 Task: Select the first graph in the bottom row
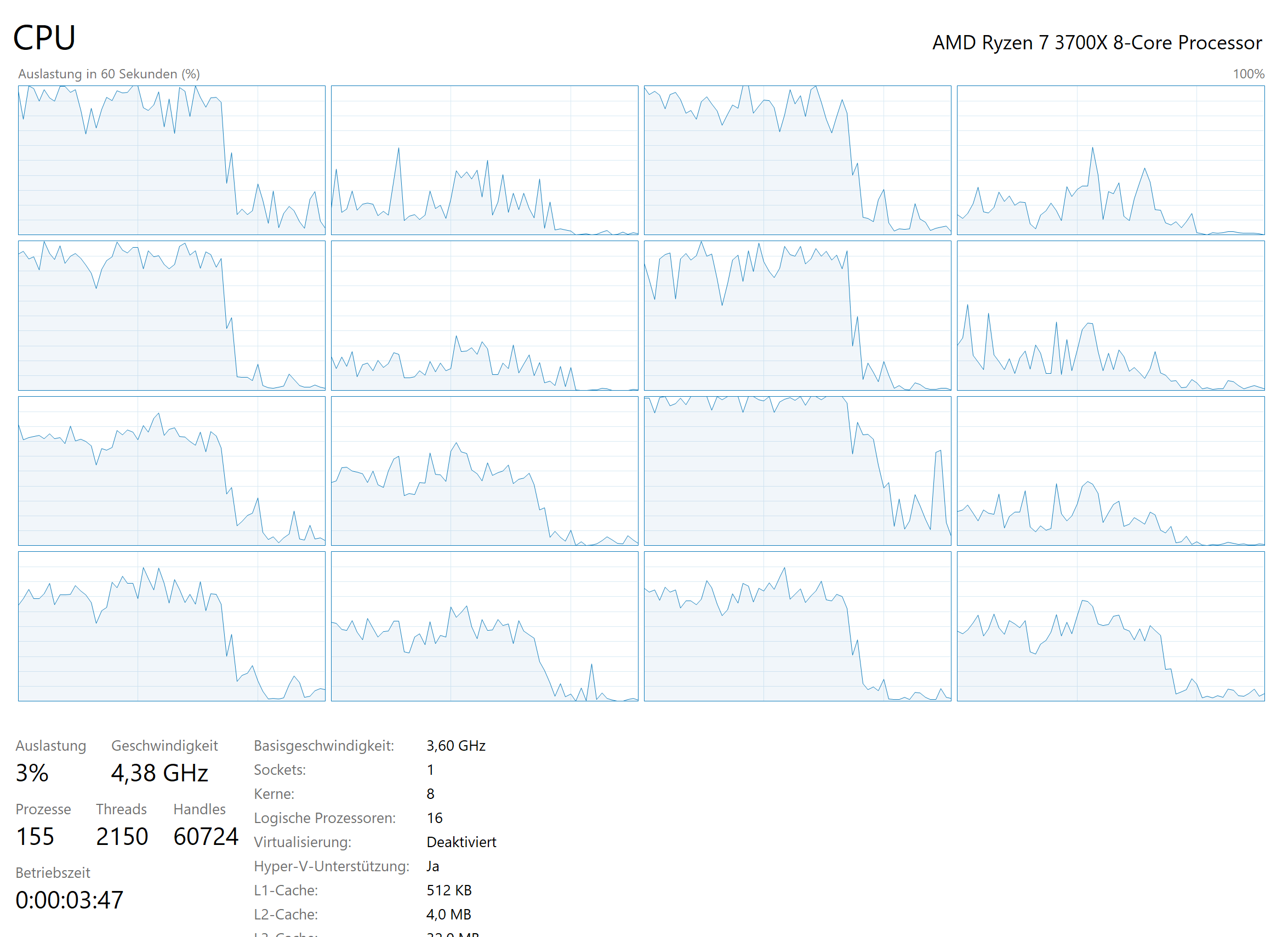pyautogui.click(x=172, y=626)
